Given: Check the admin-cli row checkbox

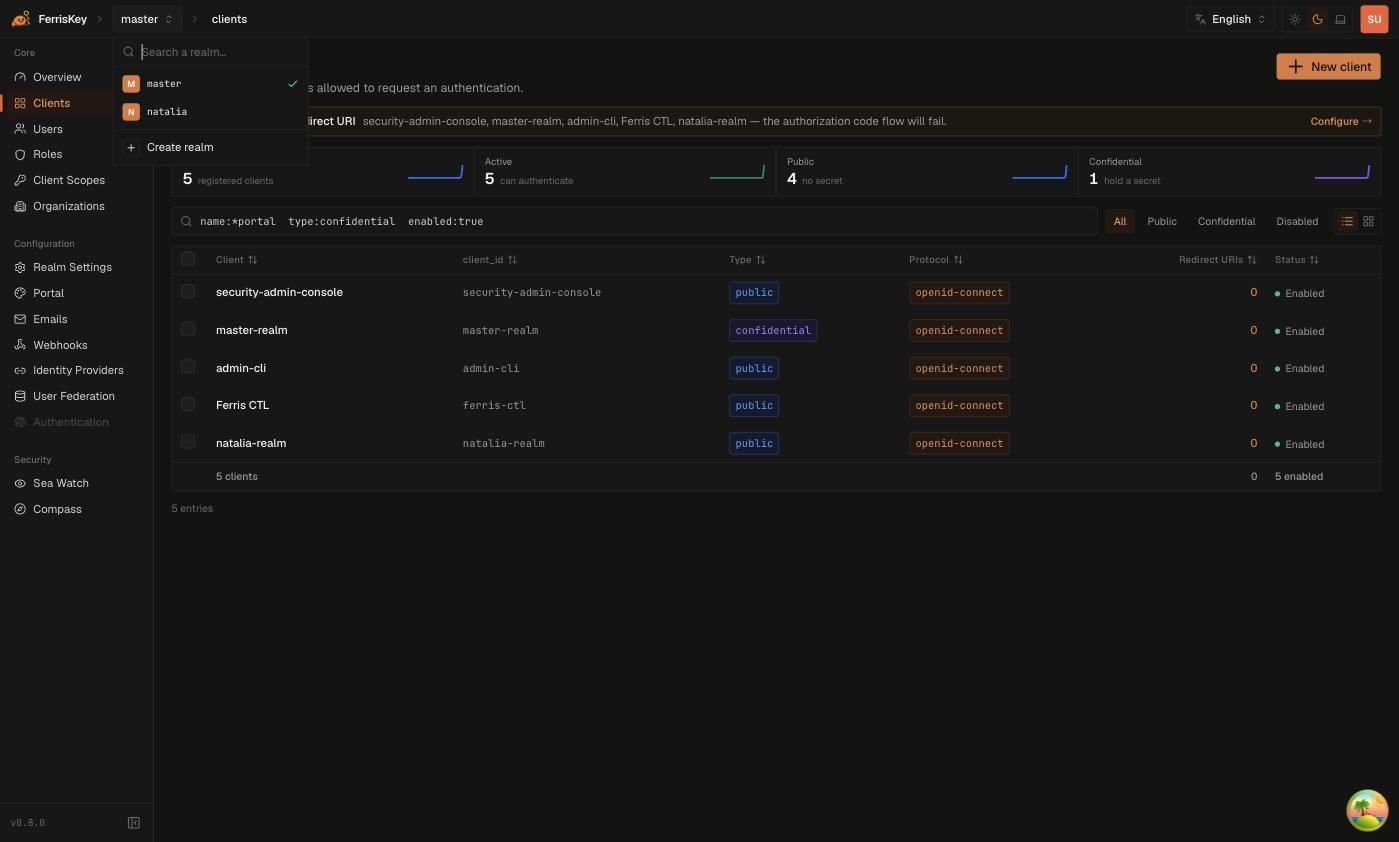Looking at the screenshot, I should click(188, 366).
